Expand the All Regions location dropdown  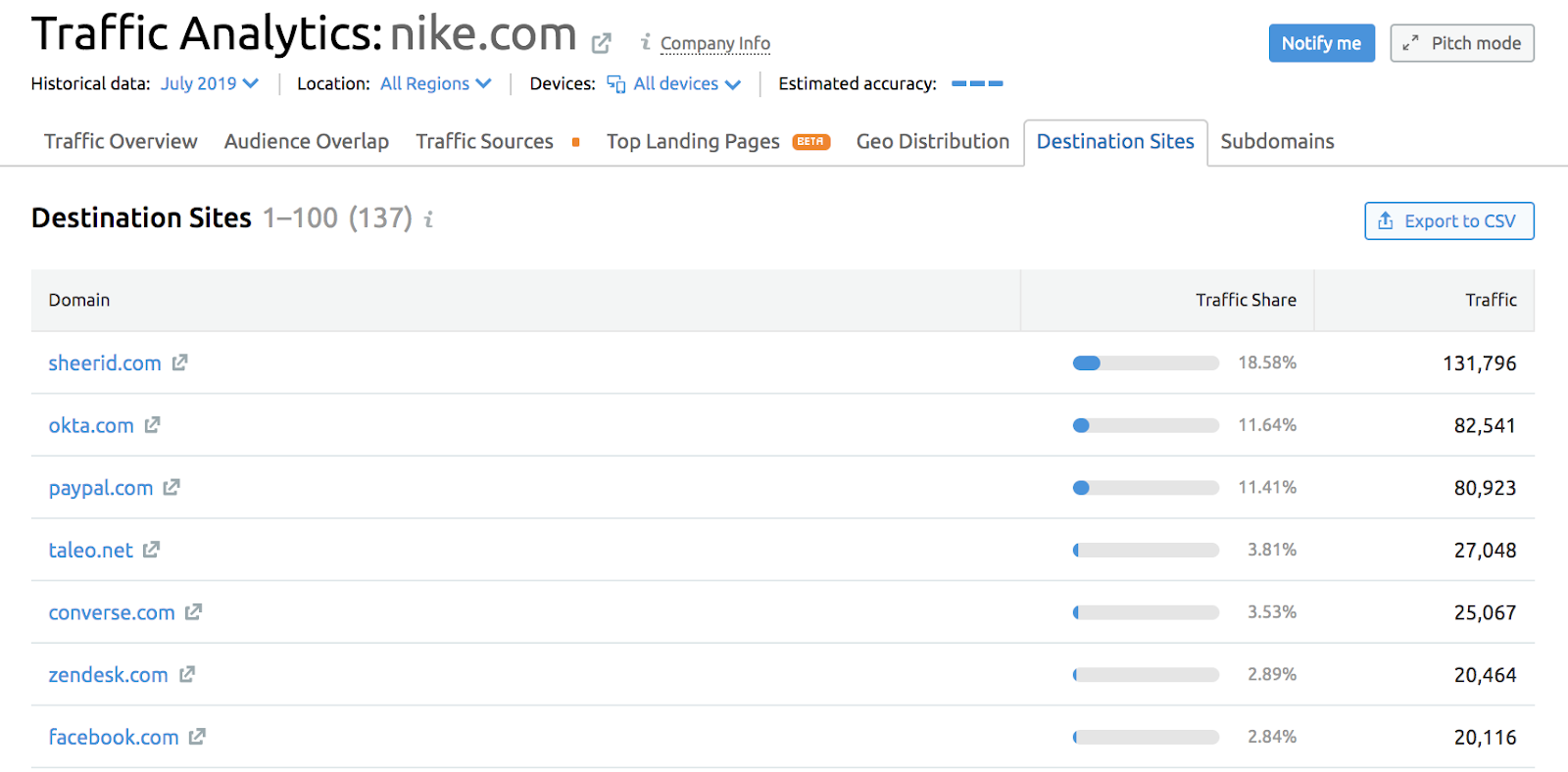[436, 83]
